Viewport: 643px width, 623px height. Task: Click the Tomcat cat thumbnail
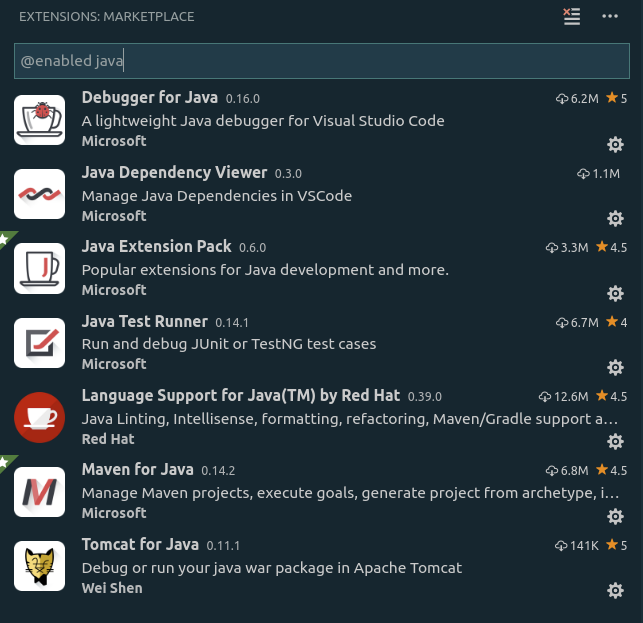click(40, 566)
